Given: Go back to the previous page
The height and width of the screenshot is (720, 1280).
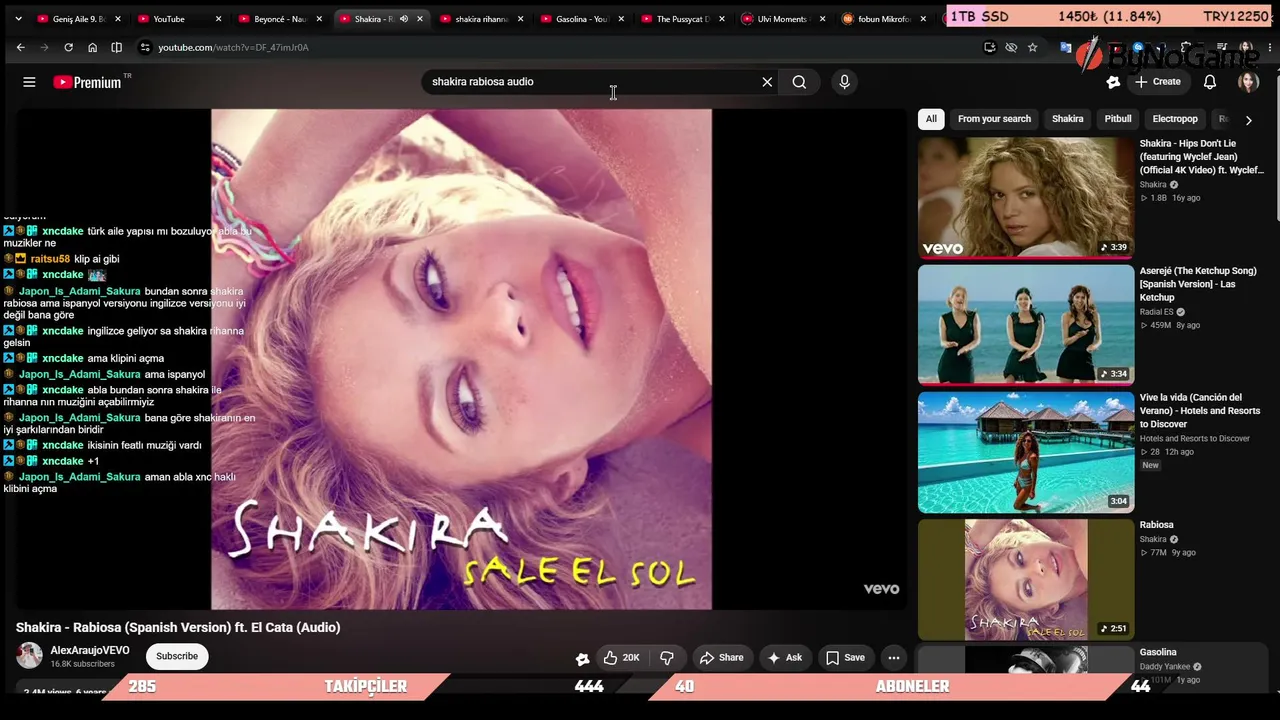Looking at the screenshot, I should (20, 47).
